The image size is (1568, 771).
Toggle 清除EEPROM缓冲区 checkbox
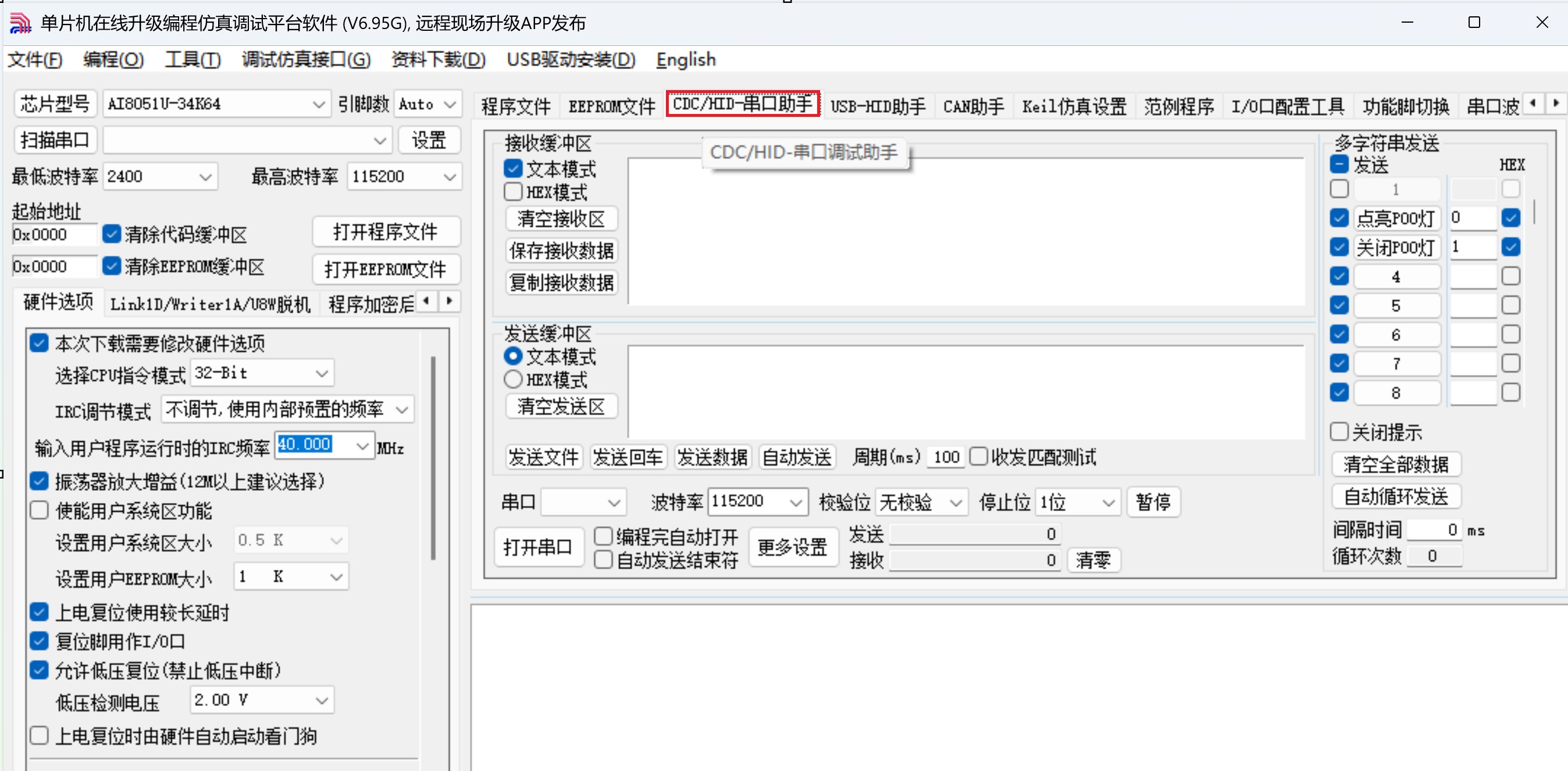[x=112, y=266]
